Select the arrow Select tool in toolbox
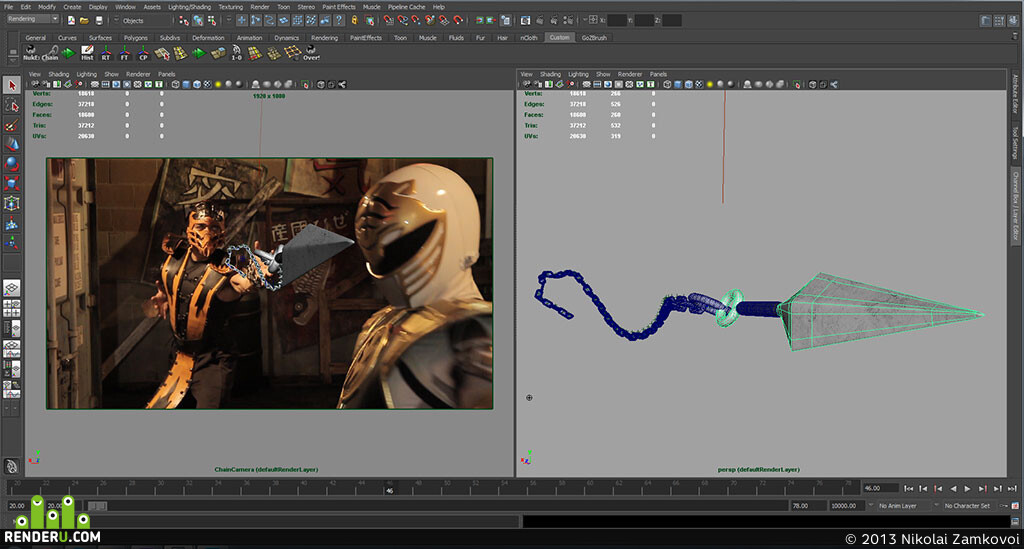Image resolution: width=1024 pixels, height=549 pixels. 11,85
